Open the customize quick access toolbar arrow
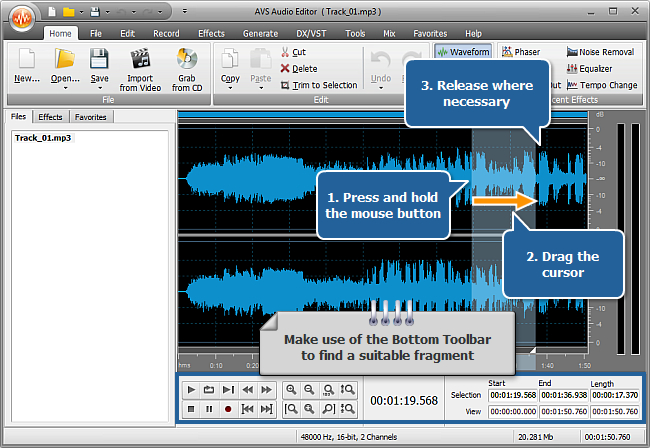 [185, 11]
